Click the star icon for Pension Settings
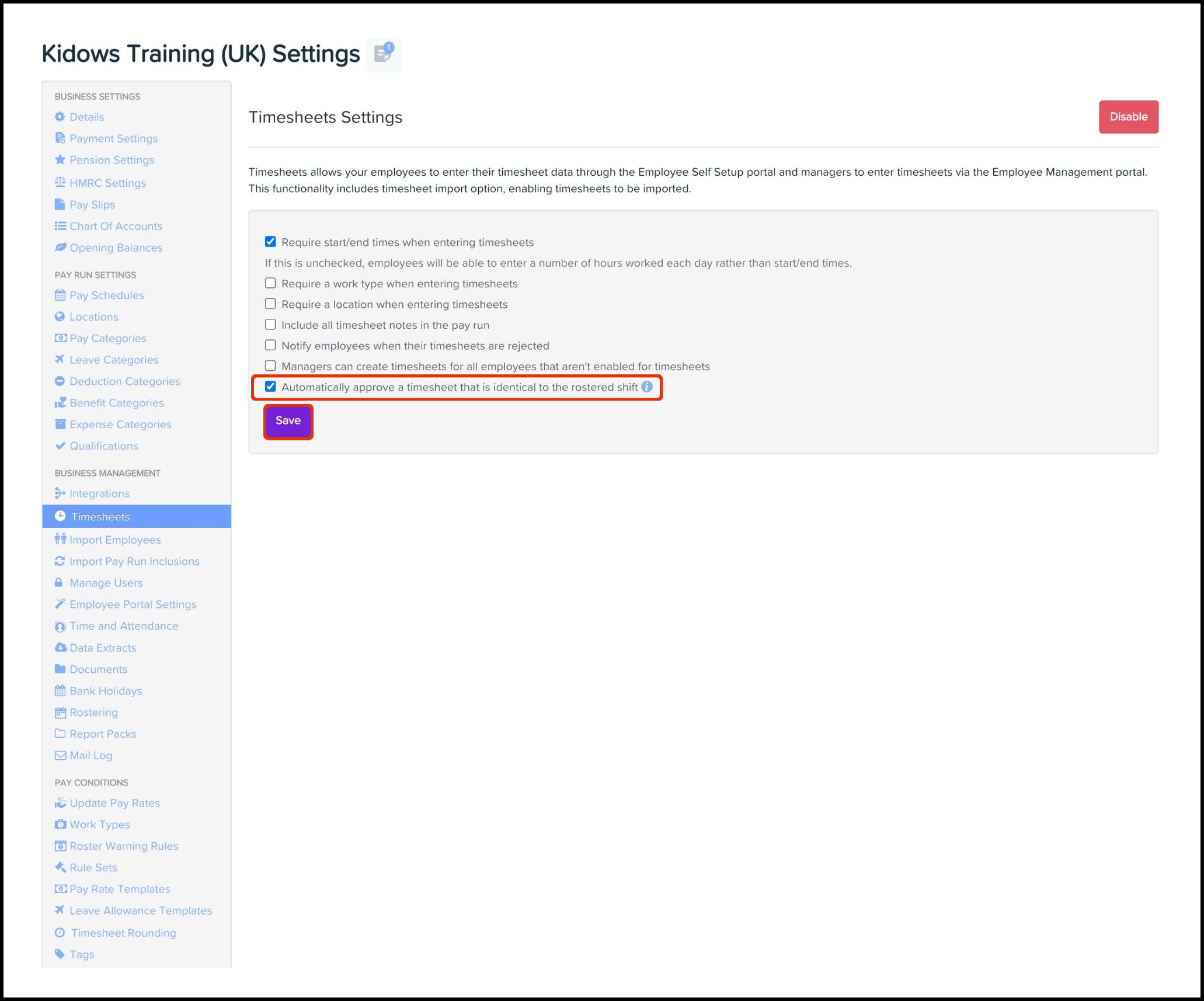The height and width of the screenshot is (1001, 1204). pos(60,159)
